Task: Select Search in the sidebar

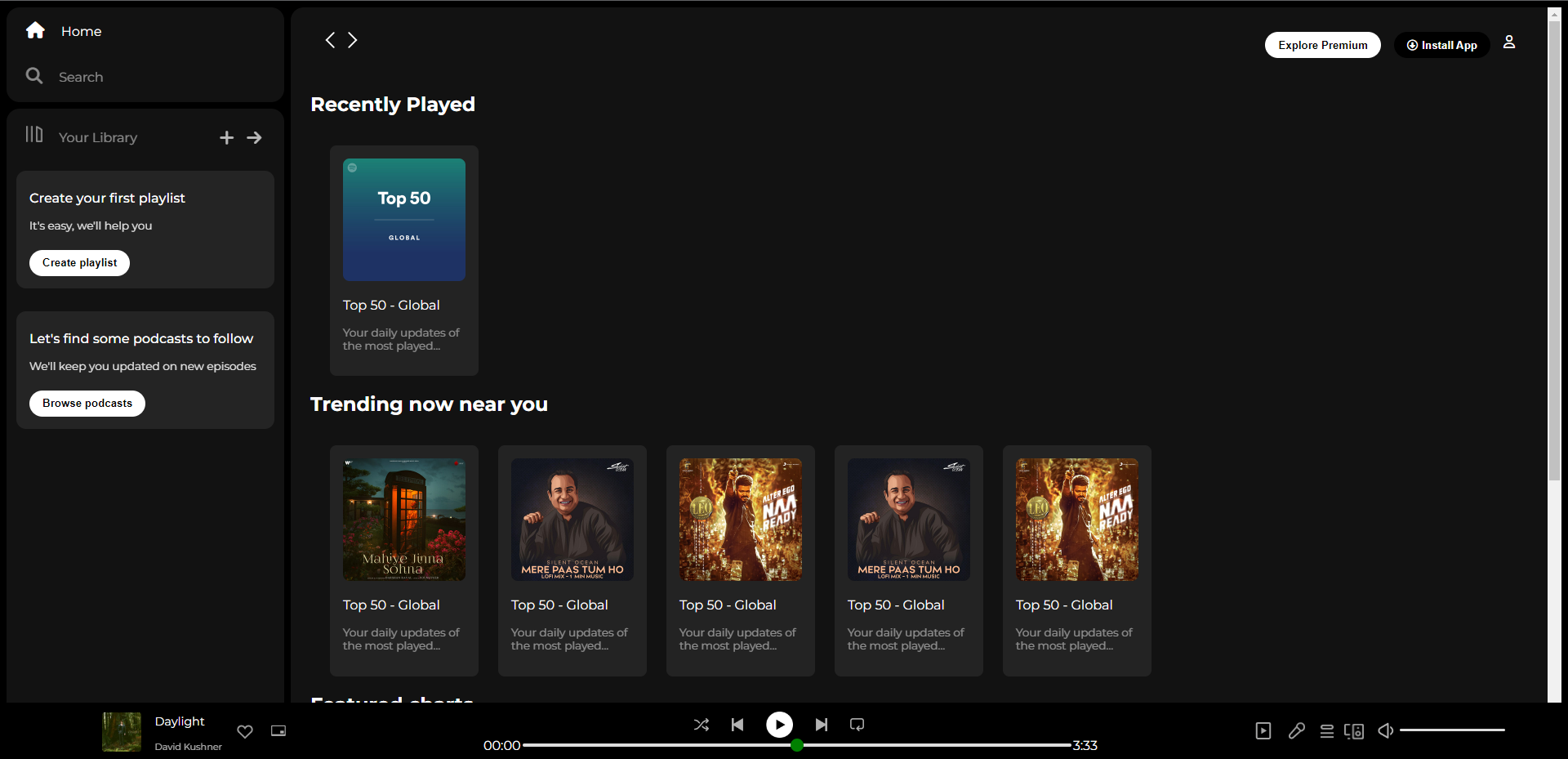Action: [x=81, y=77]
